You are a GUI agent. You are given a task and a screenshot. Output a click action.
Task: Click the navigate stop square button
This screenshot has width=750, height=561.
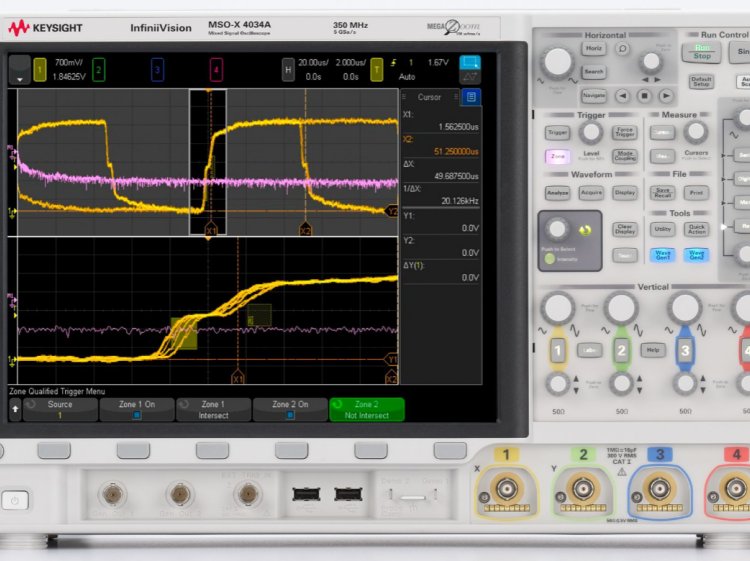point(644,96)
